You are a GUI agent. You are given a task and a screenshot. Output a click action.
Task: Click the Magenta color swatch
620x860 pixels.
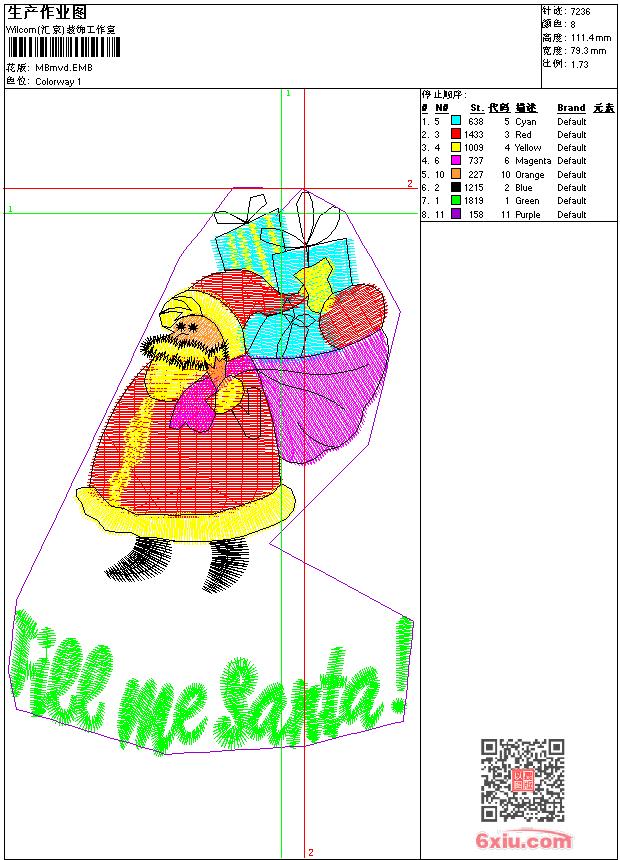pos(455,160)
